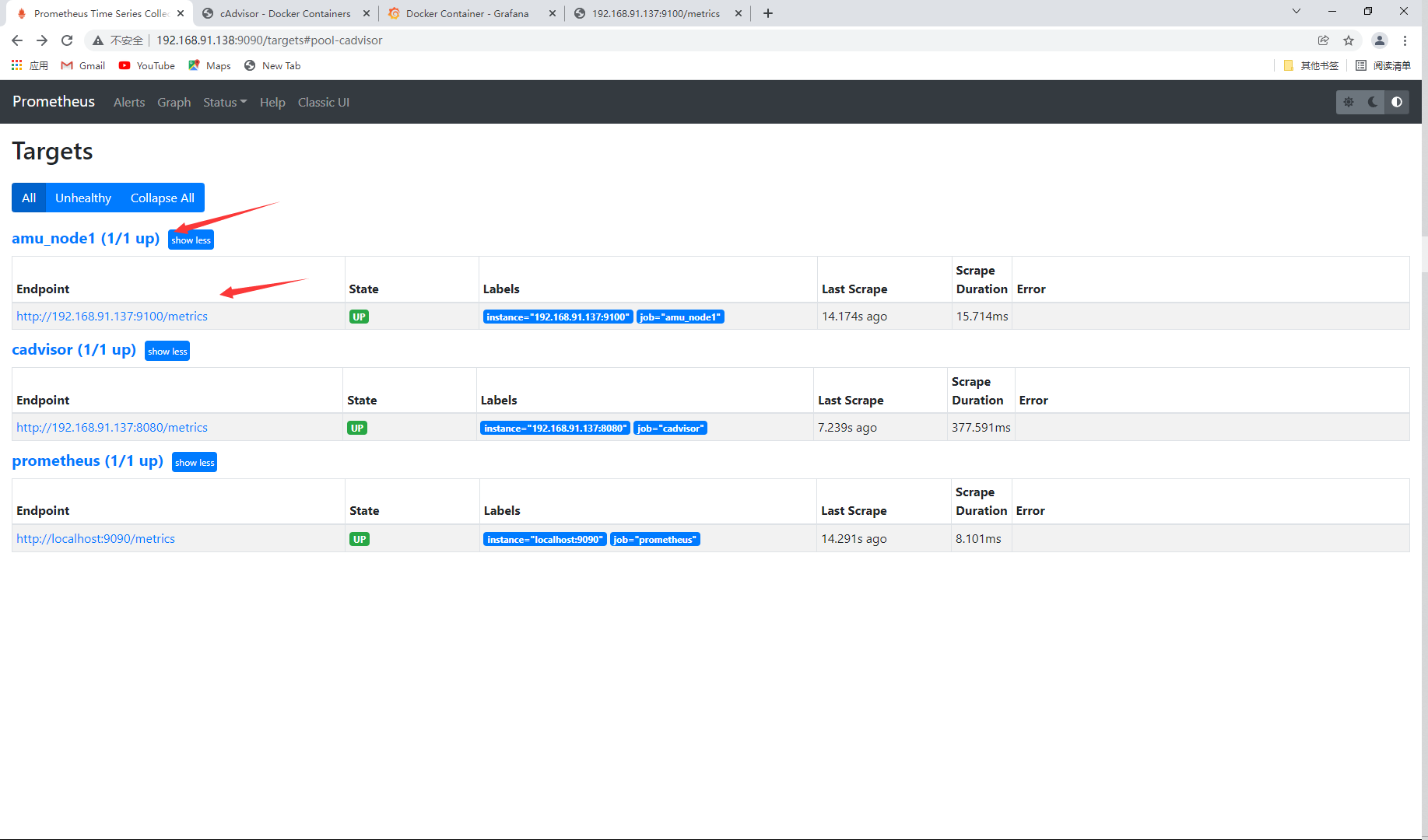Go back to the previous page
Image resolution: width=1428 pixels, height=840 pixels.
pyautogui.click(x=17, y=40)
